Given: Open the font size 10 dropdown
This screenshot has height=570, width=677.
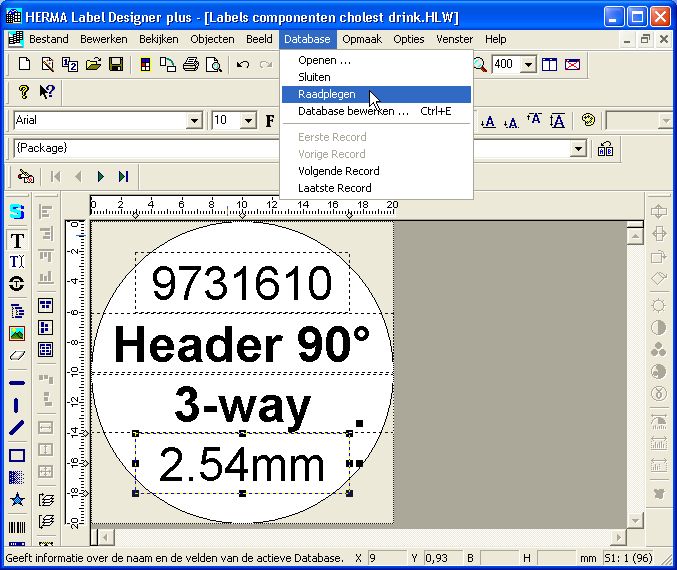Looking at the screenshot, I should (x=248, y=121).
